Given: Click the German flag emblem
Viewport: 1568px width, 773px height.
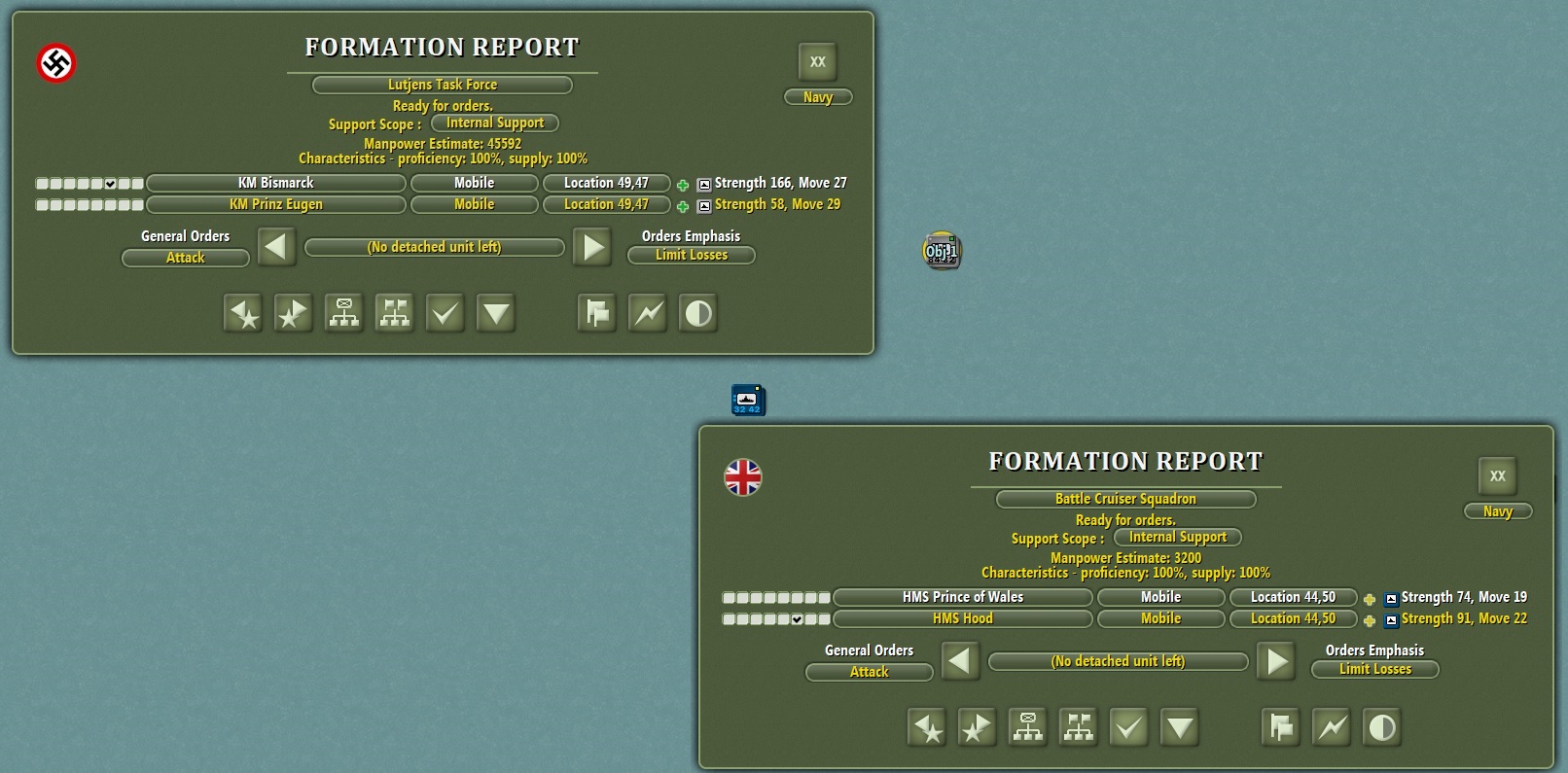Looking at the screenshot, I should click(56, 64).
